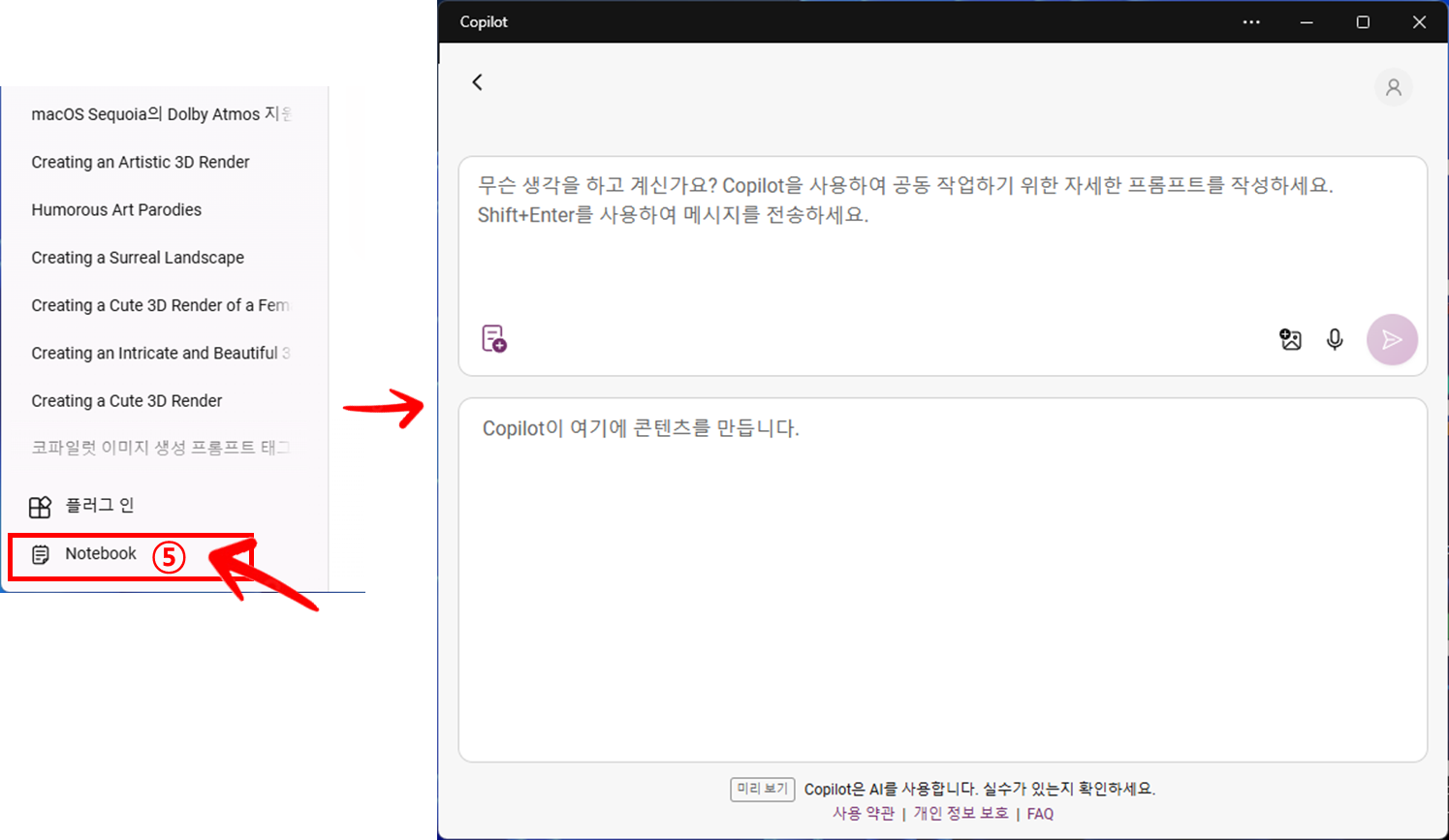The height and width of the screenshot is (840, 1449).
Task: Open chat 'Creating an Intricate and Beautiful'
Action: 161,353
